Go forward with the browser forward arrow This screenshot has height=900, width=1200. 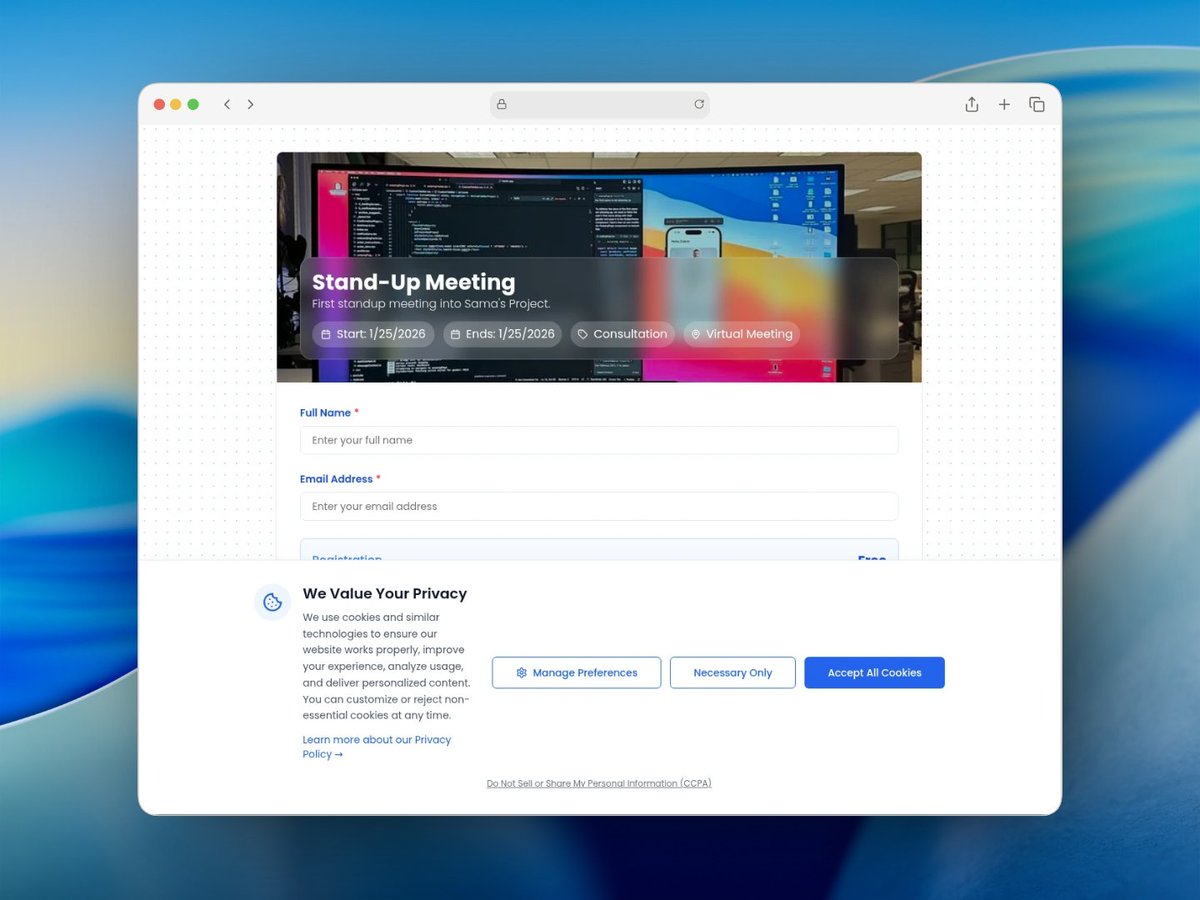pos(250,104)
